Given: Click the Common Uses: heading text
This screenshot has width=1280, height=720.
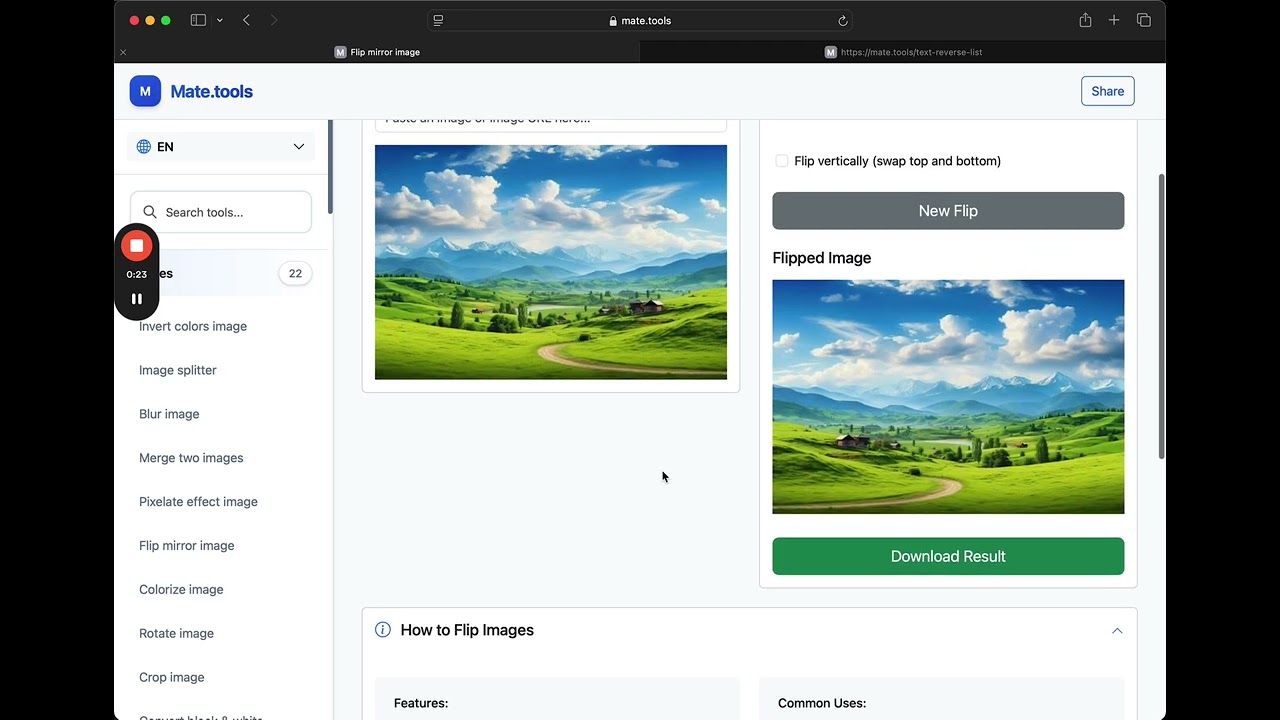Looking at the screenshot, I should pyautogui.click(x=822, y=703).
